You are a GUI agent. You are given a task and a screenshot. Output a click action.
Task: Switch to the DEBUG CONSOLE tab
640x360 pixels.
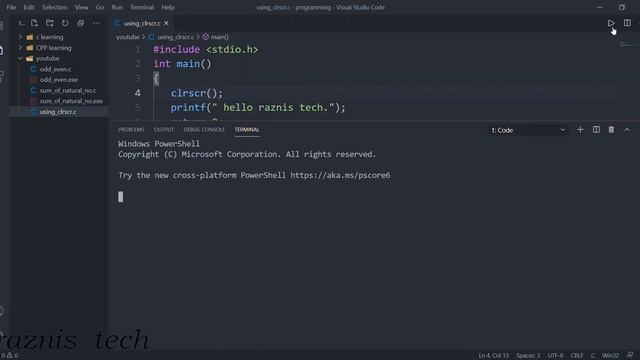(x=204, y=129)
